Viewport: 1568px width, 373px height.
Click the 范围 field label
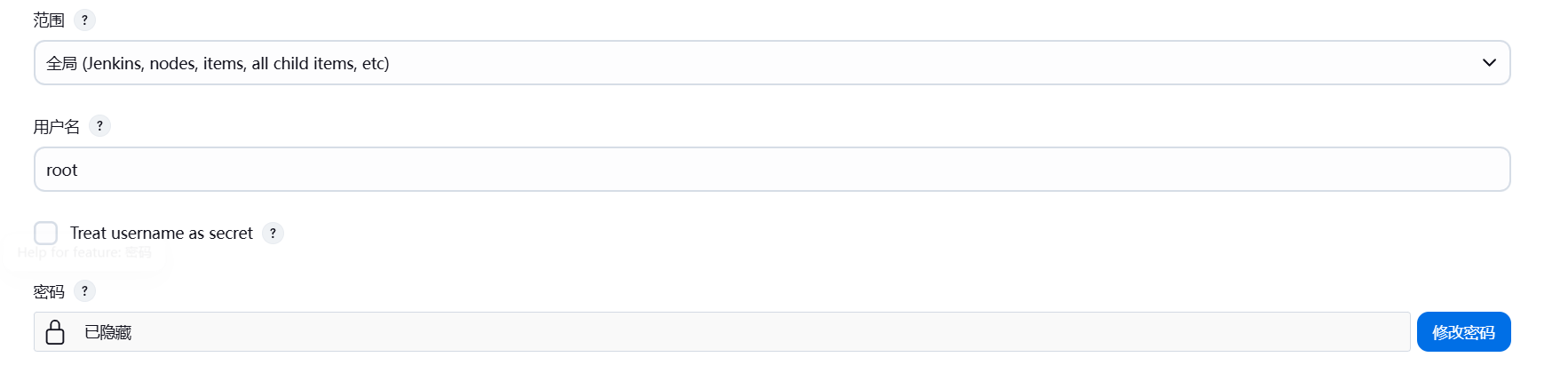[x=49, y=20]
